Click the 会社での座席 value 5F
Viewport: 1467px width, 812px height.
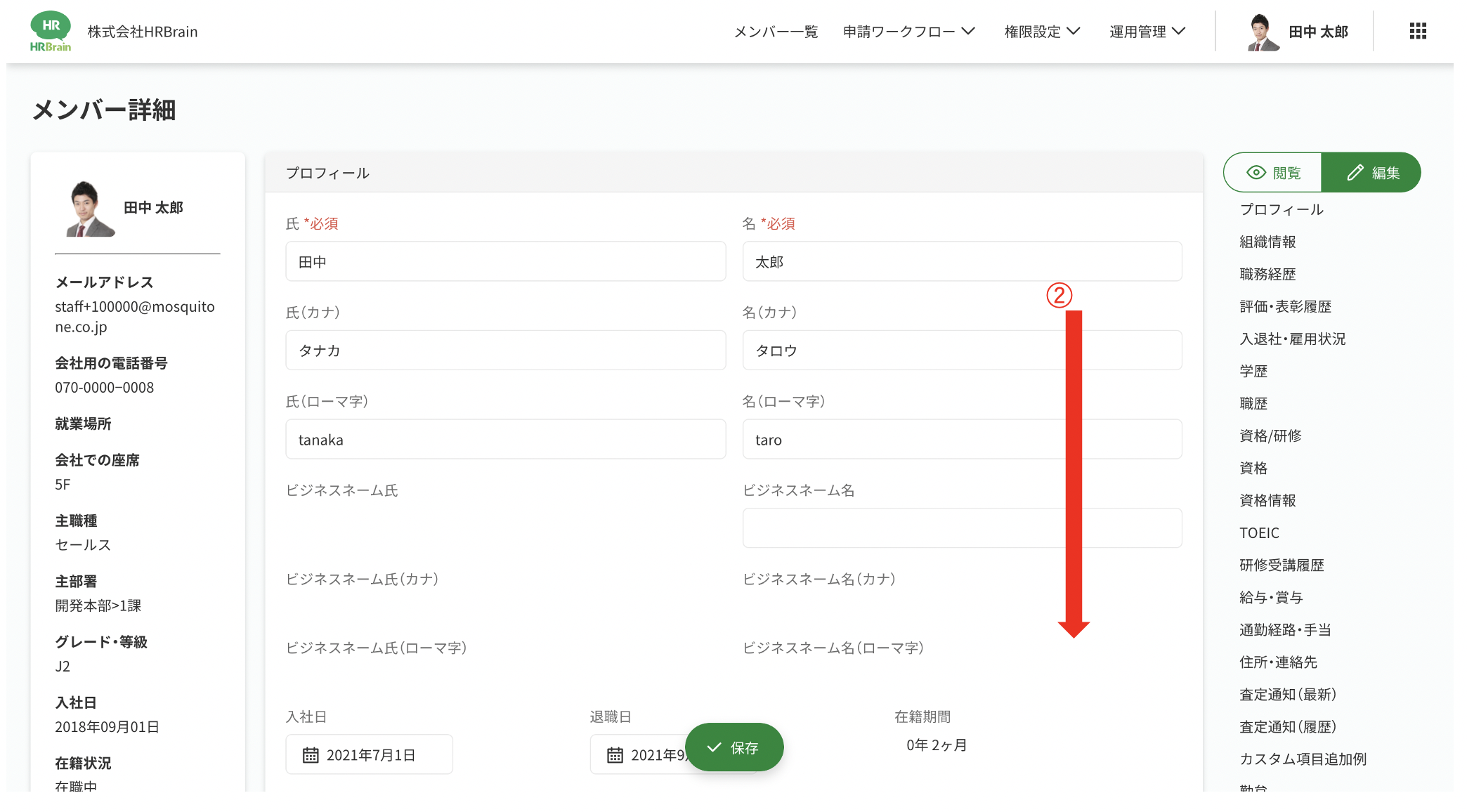pyautogui.click(x=63, y=484)
